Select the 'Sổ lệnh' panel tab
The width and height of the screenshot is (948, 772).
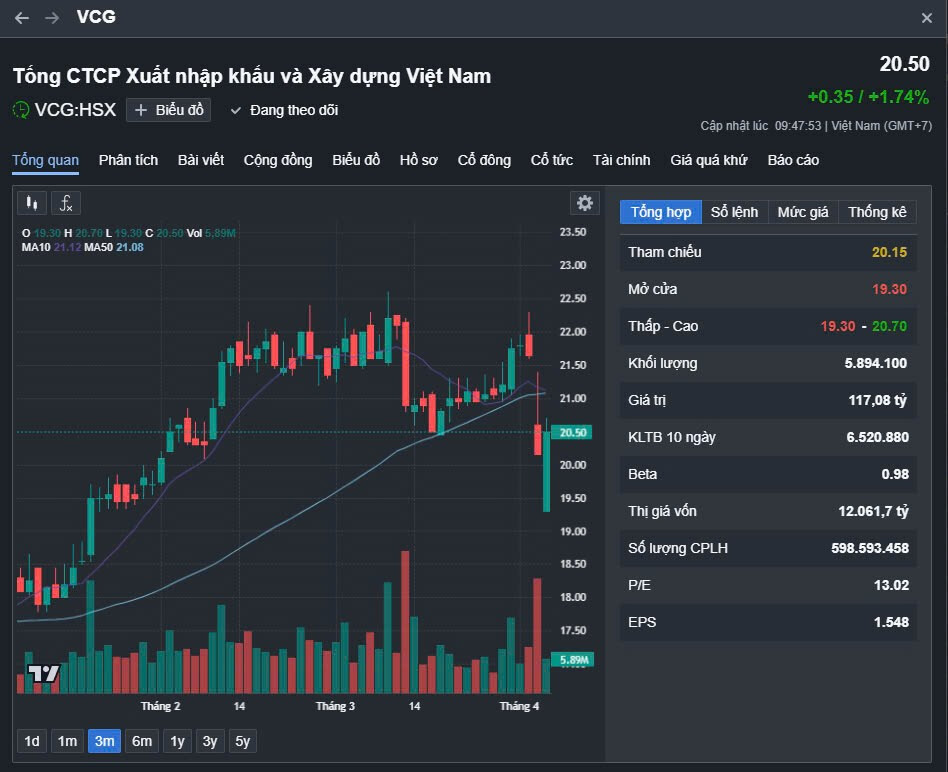(x=735, y=212)
